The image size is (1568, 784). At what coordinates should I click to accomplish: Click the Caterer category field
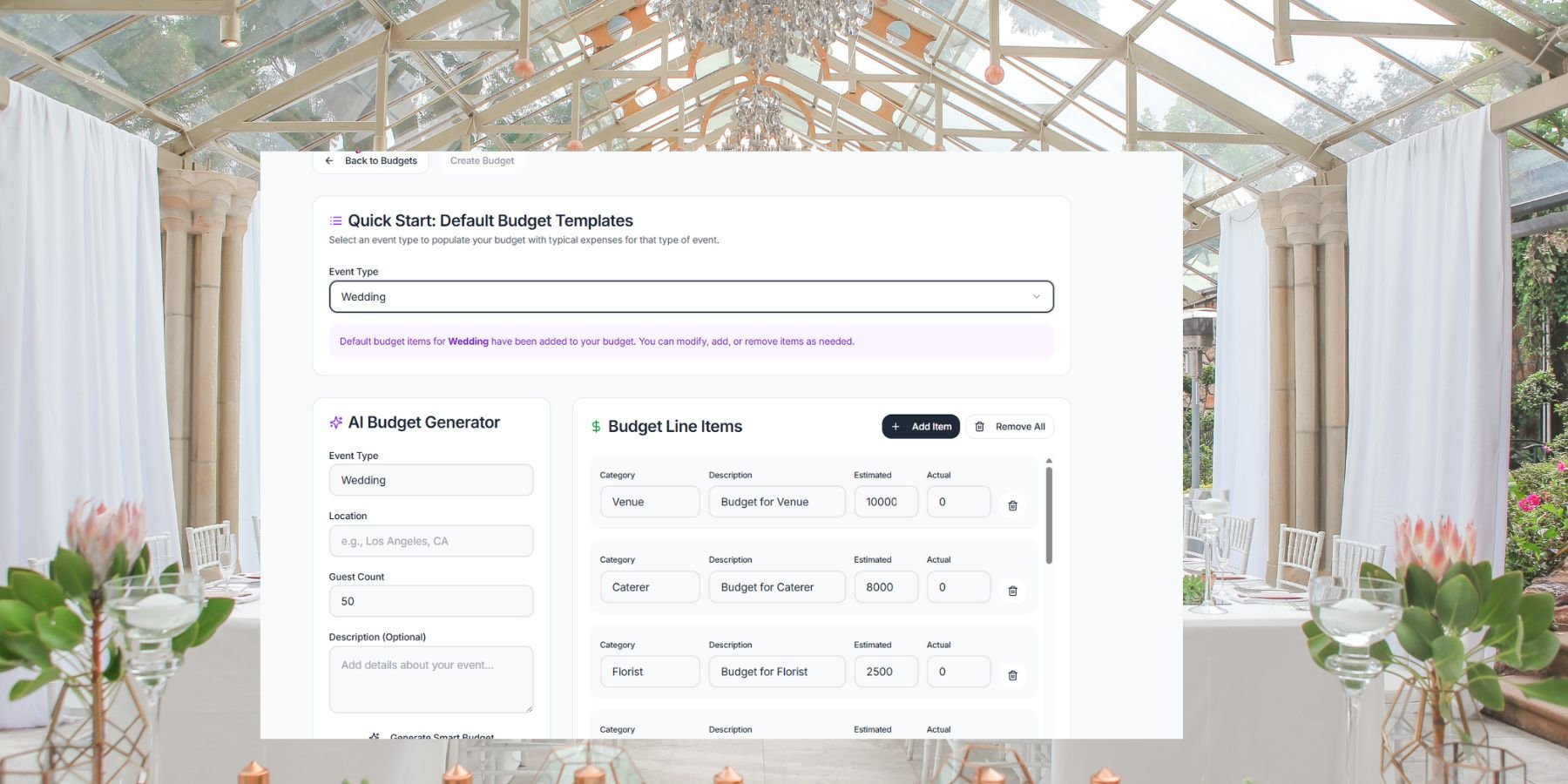coord(649,587)
